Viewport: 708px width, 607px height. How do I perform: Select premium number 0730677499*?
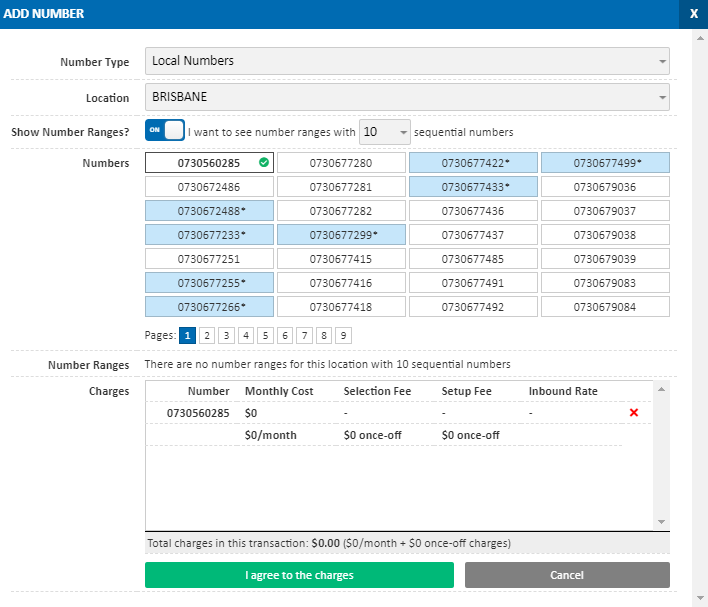tap(606, 163)
